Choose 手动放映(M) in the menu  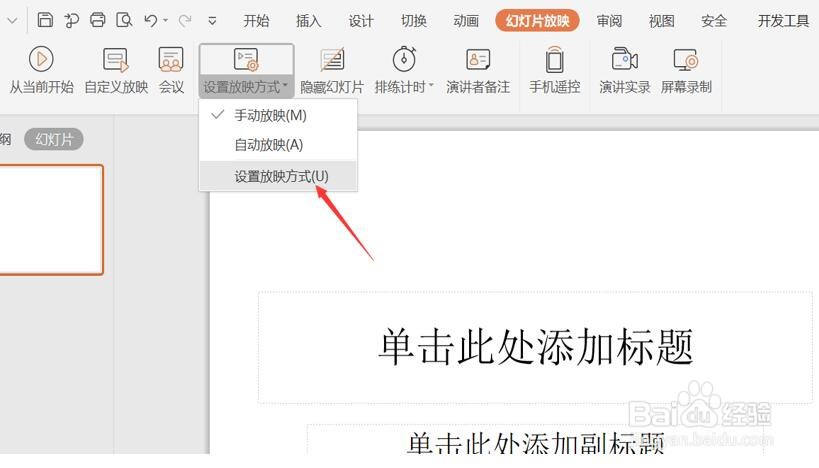[x=278, y=115]
